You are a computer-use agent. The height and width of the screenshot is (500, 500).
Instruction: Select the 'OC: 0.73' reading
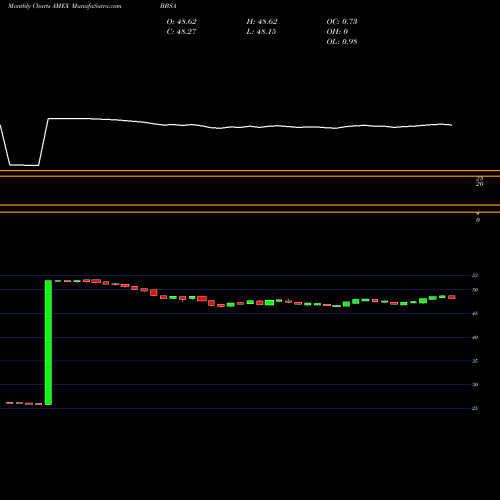[x=342, y=21]
